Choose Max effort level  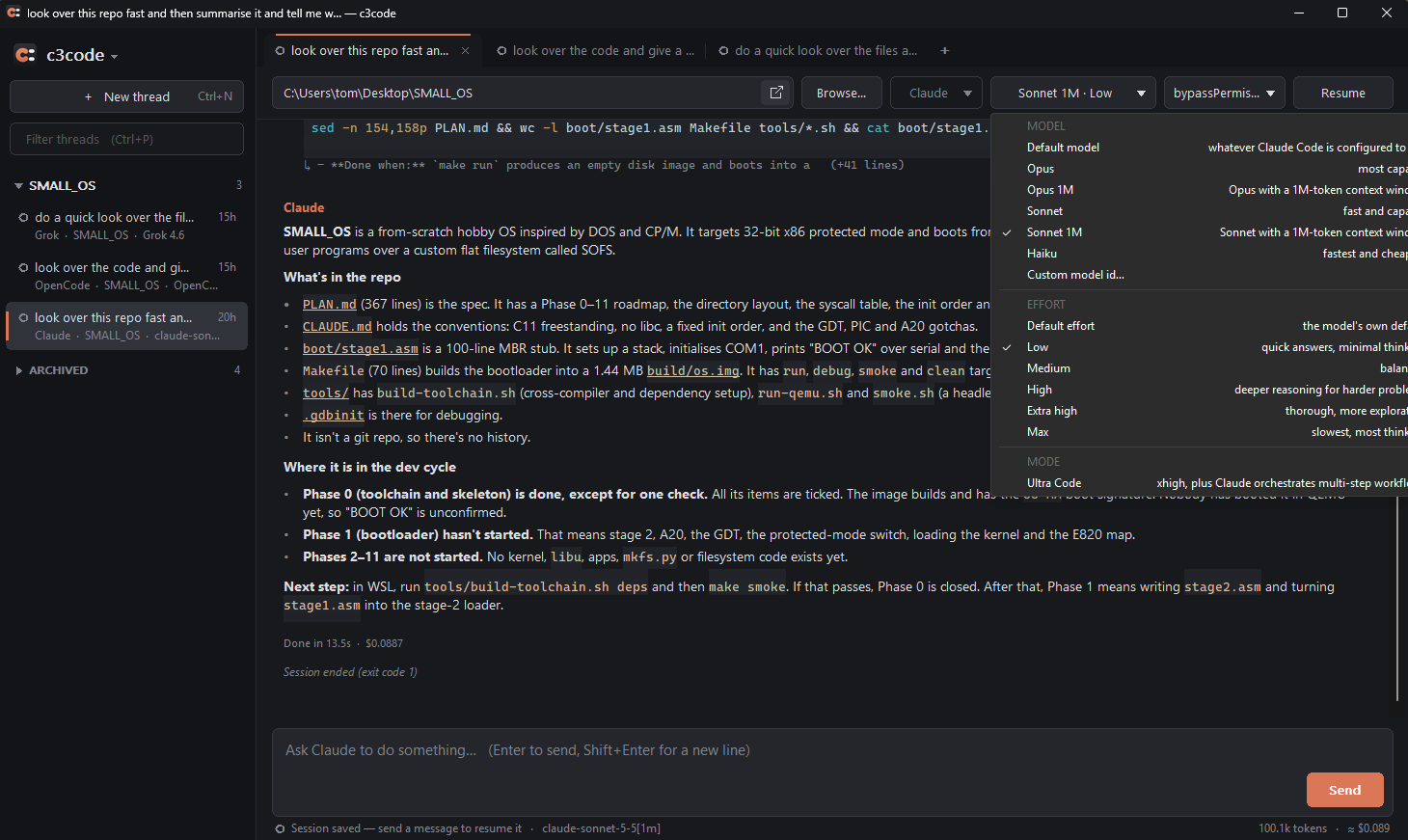tap(1200, 432)
